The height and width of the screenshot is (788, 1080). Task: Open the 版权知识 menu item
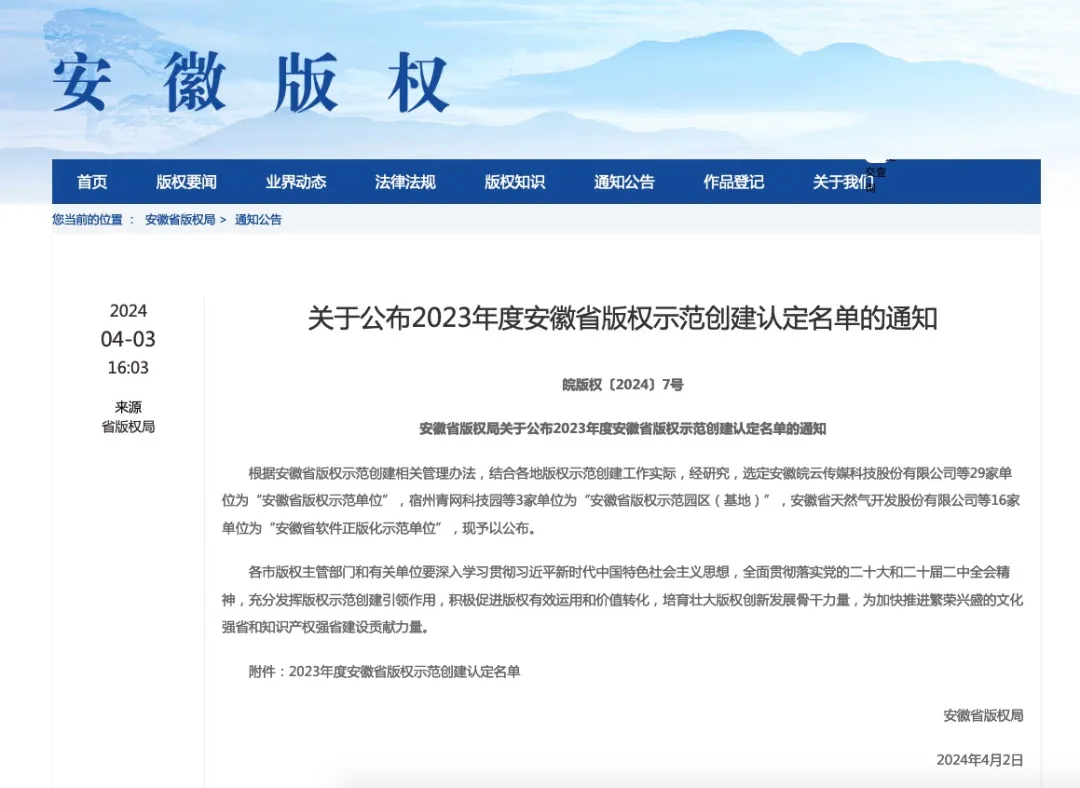[515, 182]
